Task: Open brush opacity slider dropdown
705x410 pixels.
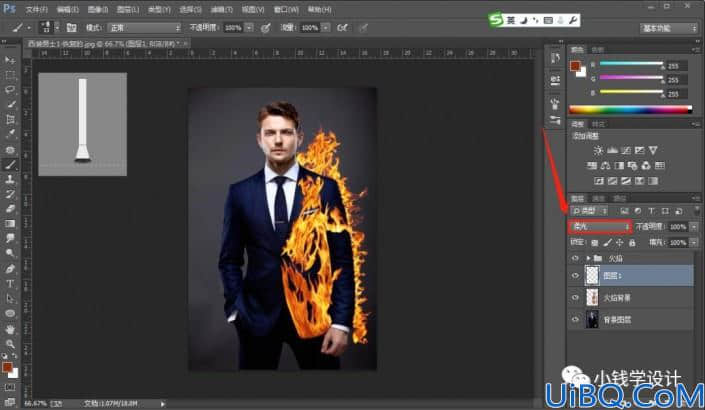Action: click(250, 28)
